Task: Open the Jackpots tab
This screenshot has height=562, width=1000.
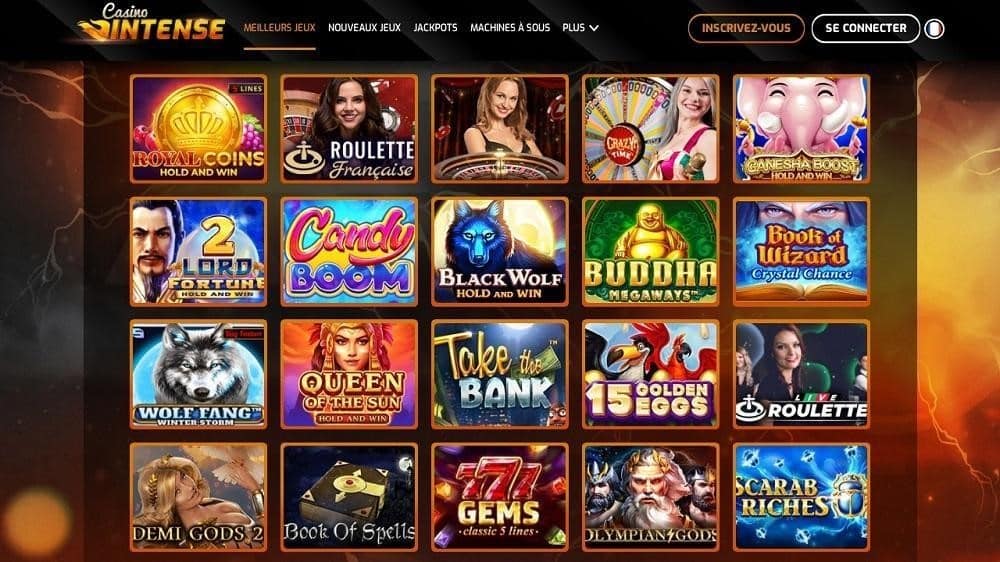Action: (435, 28)
